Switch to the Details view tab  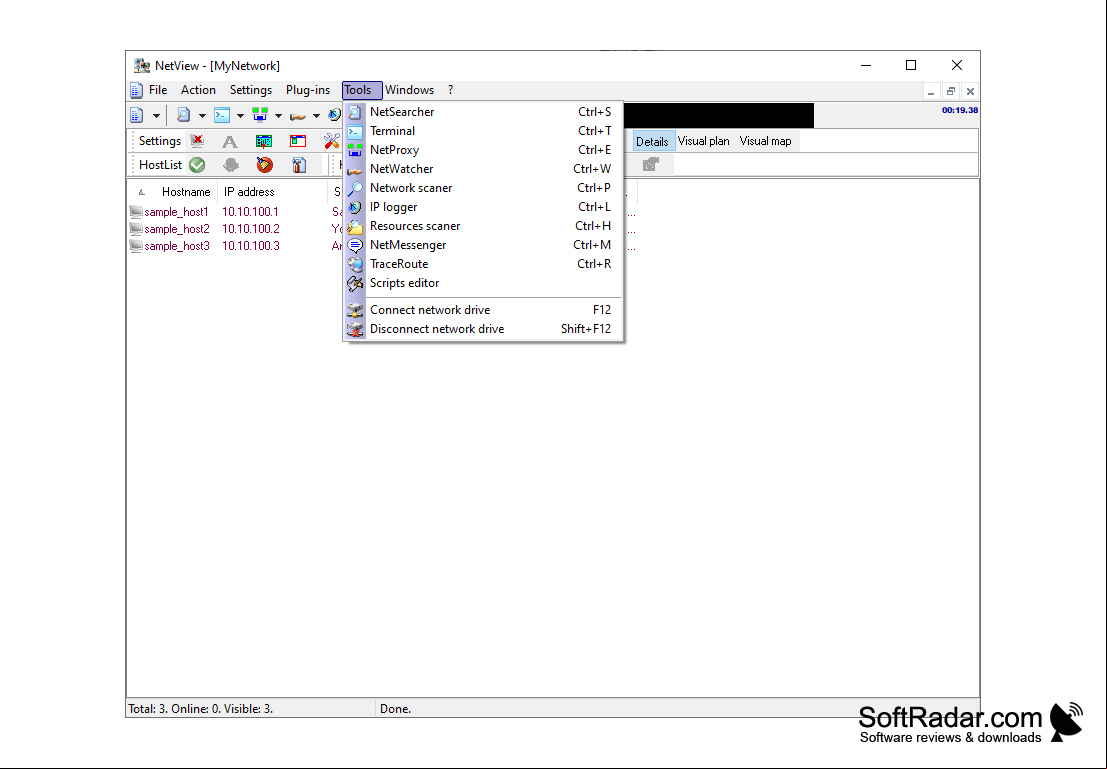652,141
